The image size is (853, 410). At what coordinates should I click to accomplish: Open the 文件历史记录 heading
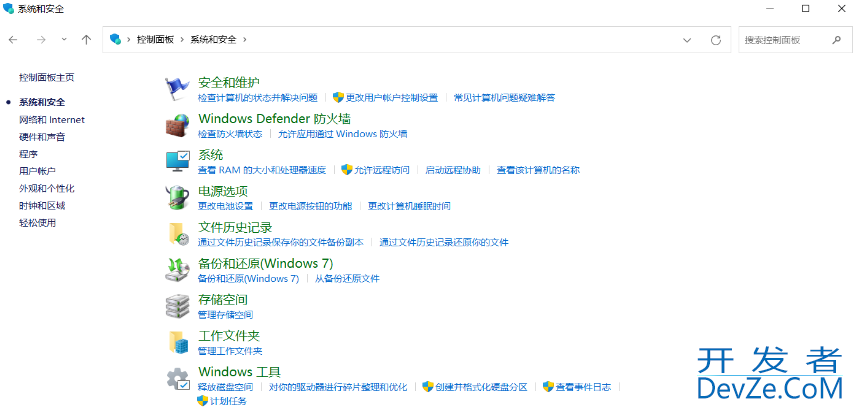point(235,227)
